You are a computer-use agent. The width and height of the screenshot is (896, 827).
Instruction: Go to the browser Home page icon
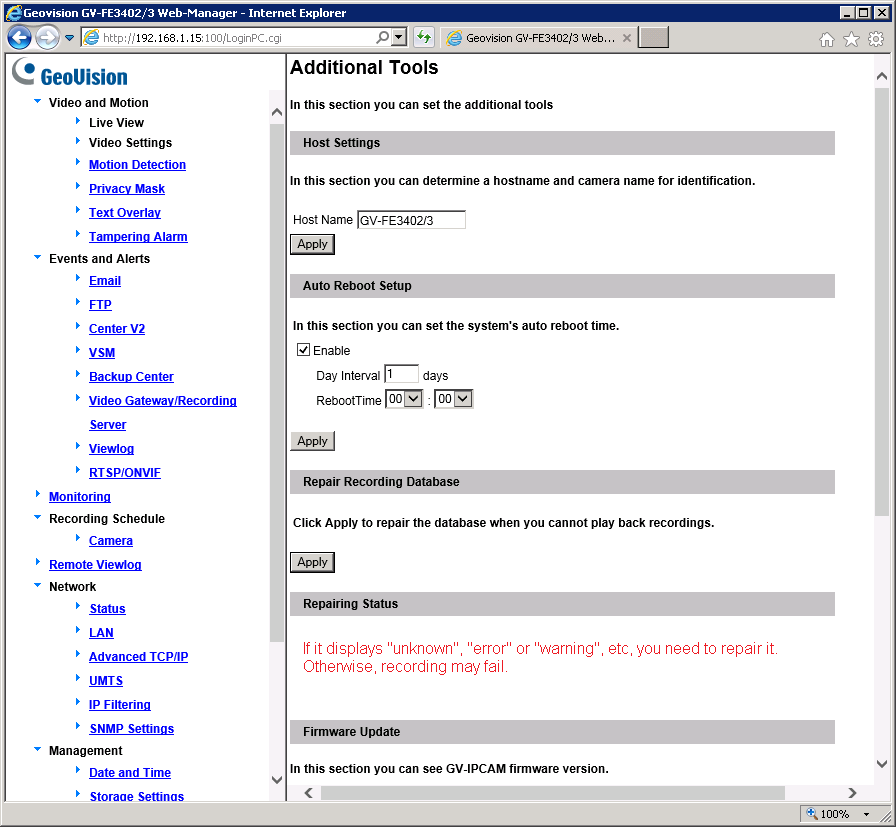826,39
